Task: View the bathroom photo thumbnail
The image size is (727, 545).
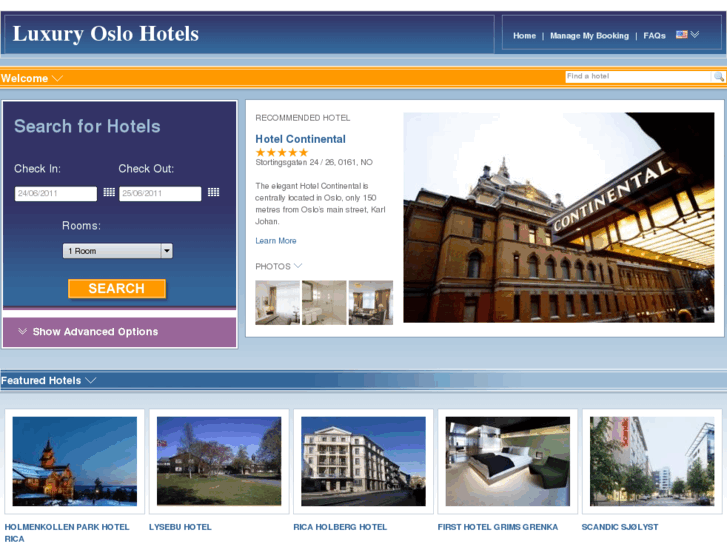Action: pyautogui.click(x=324, y=302)
